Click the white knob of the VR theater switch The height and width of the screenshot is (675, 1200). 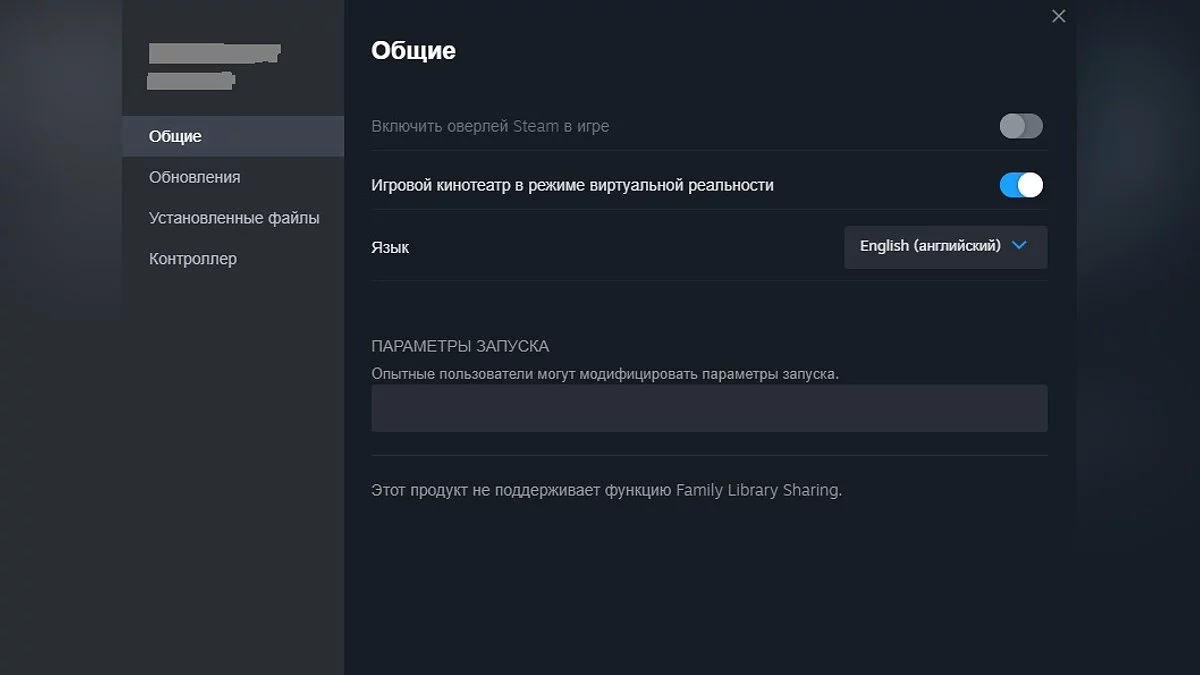(x=1030, y=185)
